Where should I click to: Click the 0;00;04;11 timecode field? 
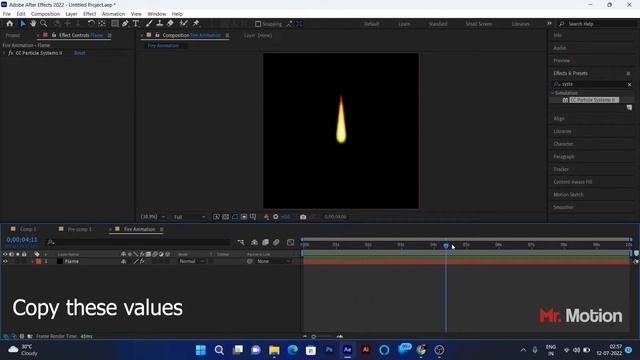(22, 240)
